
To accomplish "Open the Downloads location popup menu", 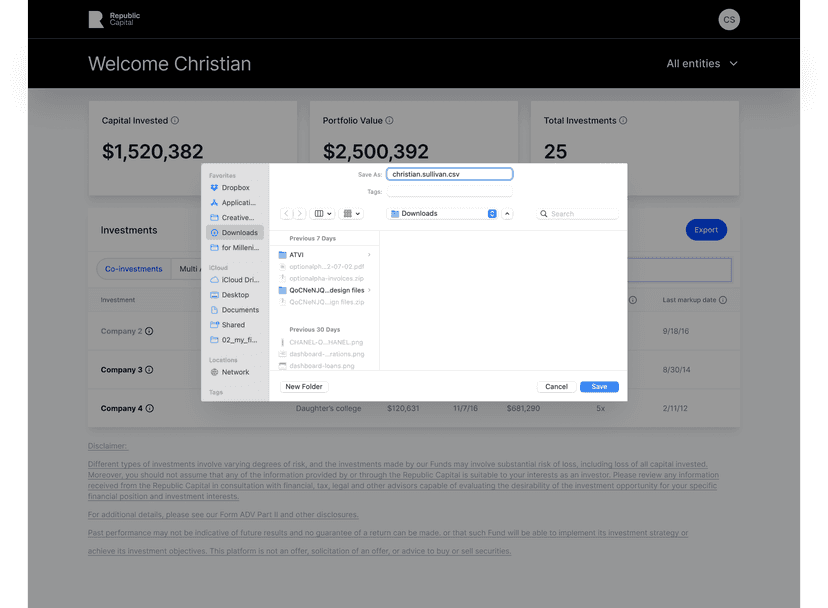I will (443, 214).
